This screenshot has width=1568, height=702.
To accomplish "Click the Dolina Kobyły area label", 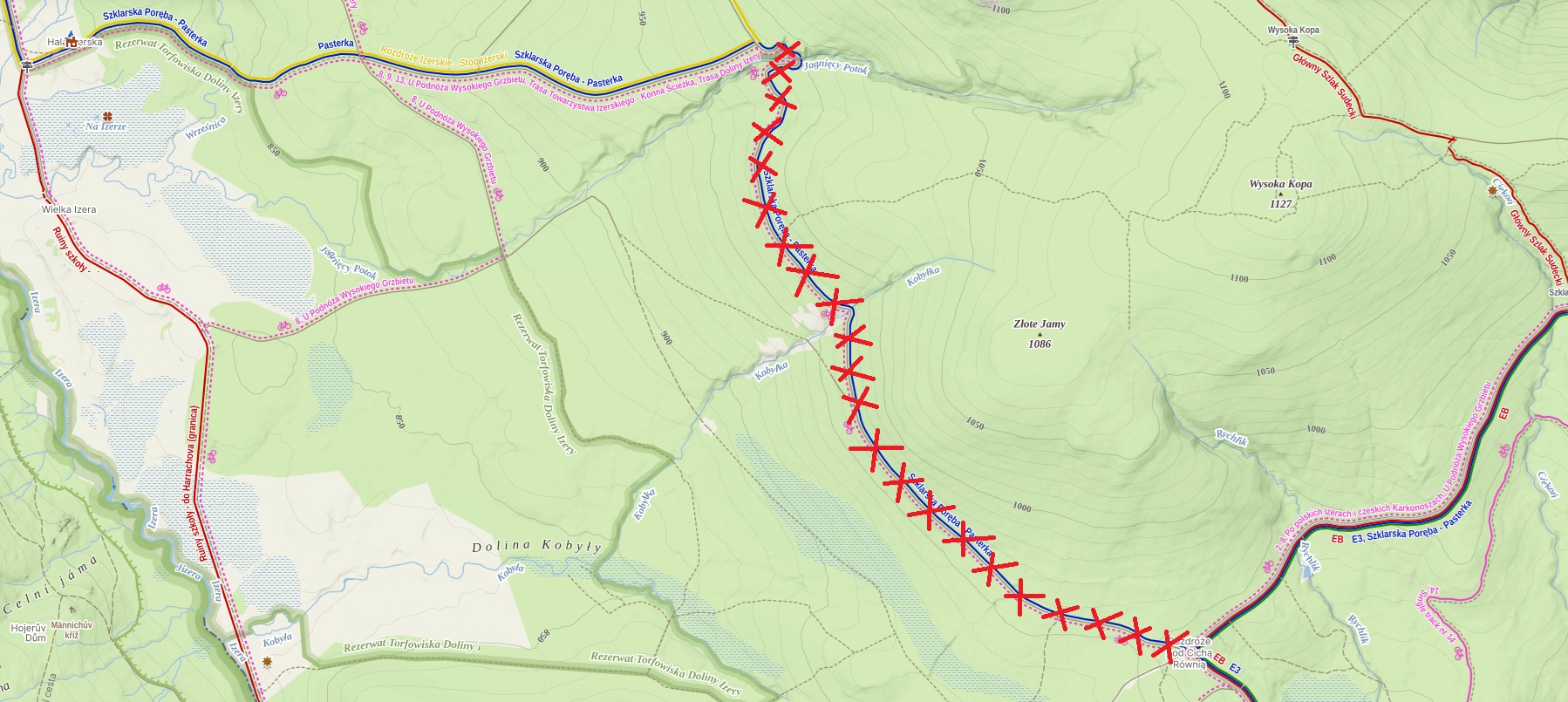I will tap(537, 547).
